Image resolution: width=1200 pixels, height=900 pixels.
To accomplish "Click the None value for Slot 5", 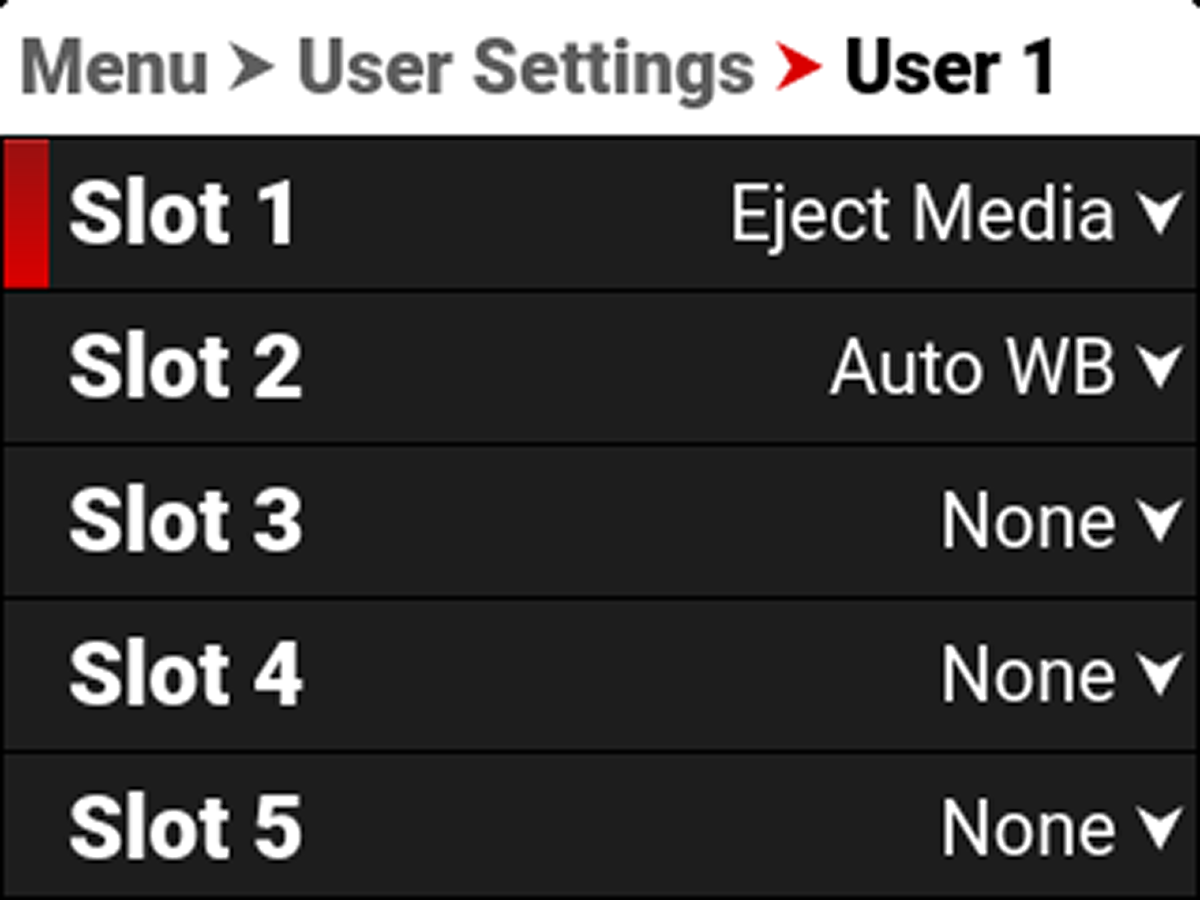I will pos(1028,829).
